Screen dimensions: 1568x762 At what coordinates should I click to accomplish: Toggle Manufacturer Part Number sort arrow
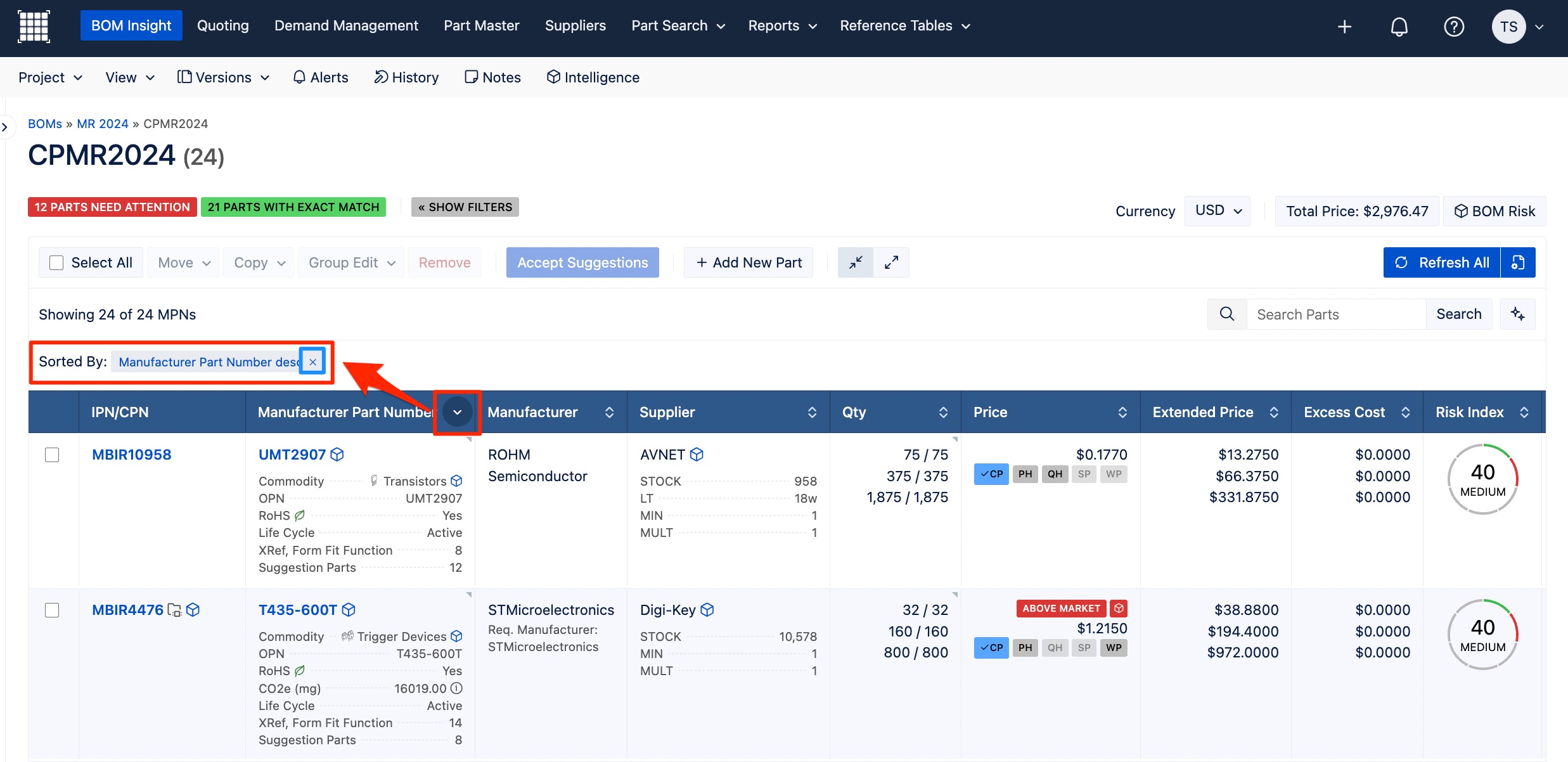[x=457, y=412]
